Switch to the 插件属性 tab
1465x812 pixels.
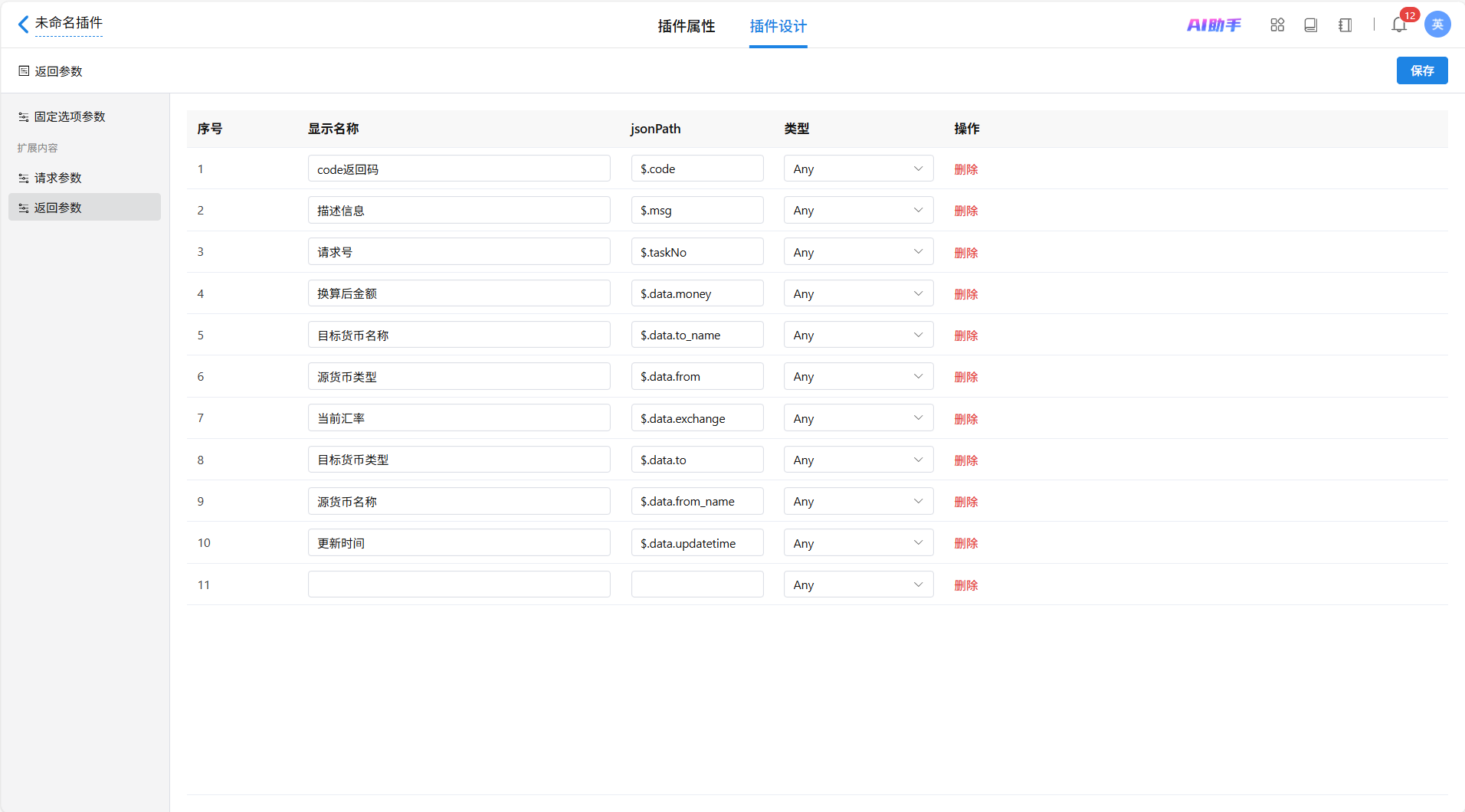pos(686,26)
